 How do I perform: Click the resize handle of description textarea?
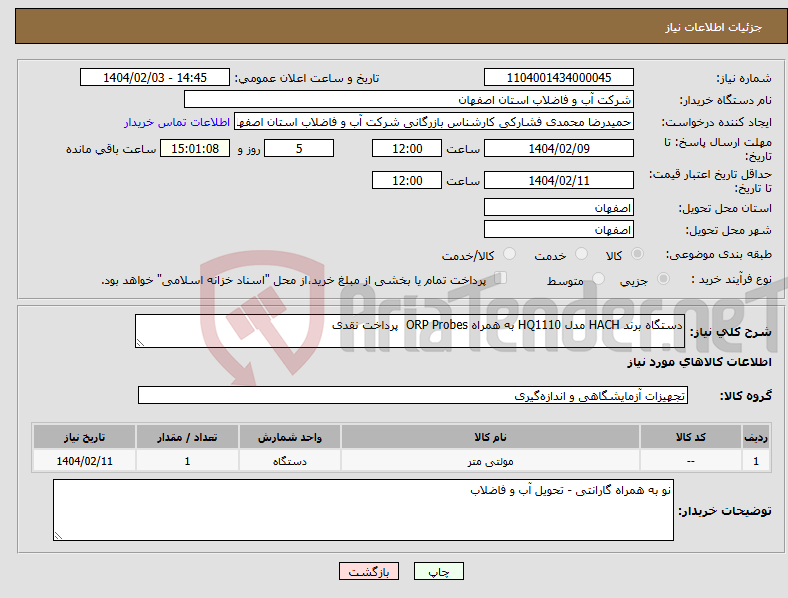click(x=140, y=343)
